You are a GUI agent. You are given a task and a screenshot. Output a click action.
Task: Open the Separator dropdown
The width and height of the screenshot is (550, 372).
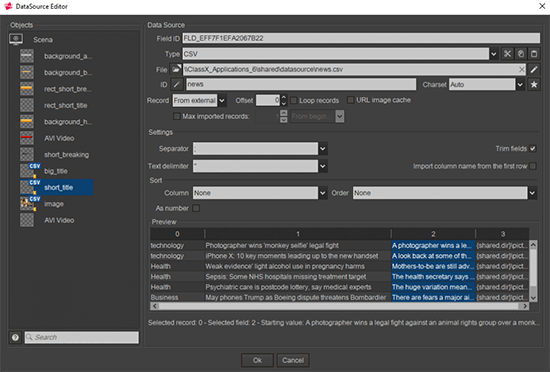pos(323,149)
